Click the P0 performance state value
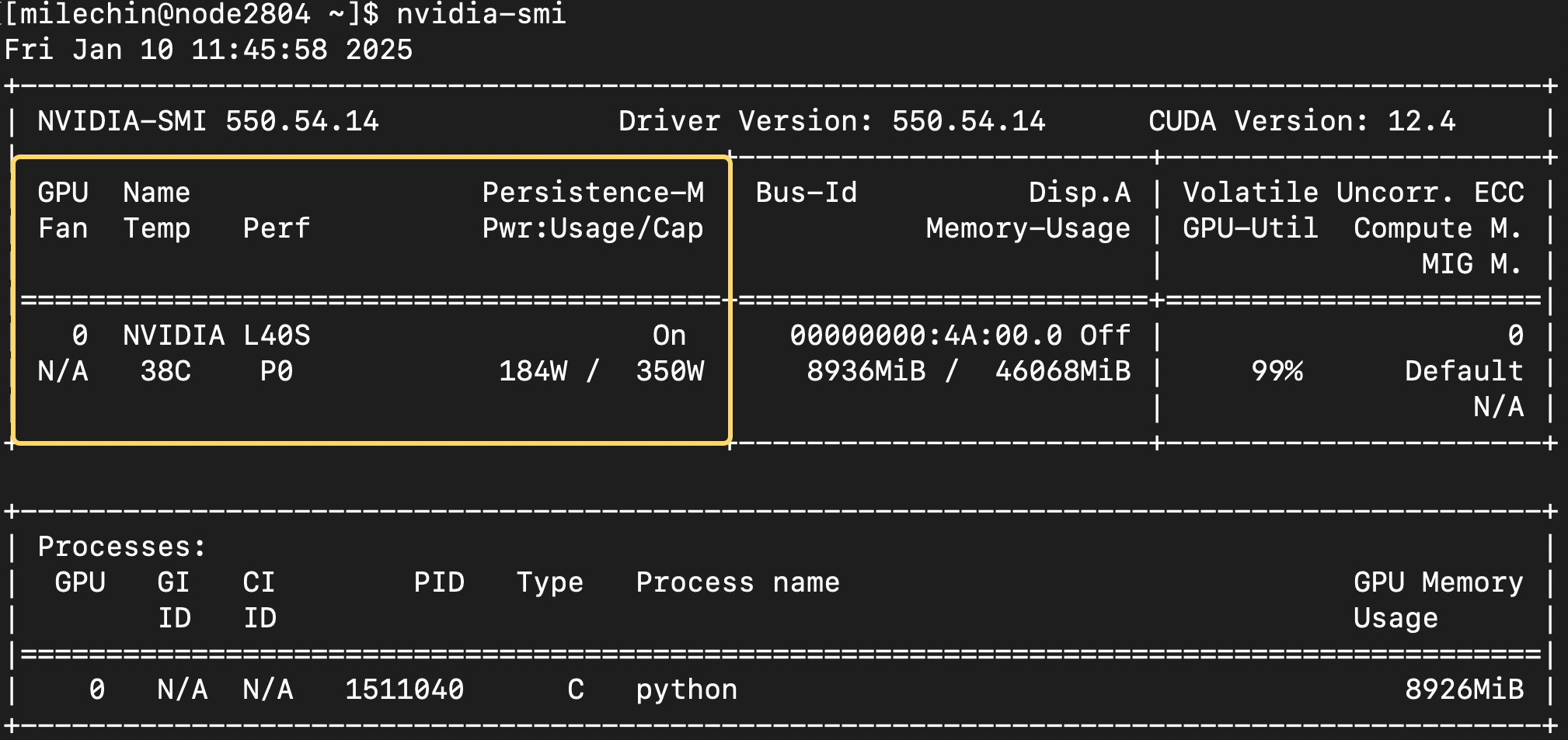Screen dimensions: 1568x740 tap(276, 371)
